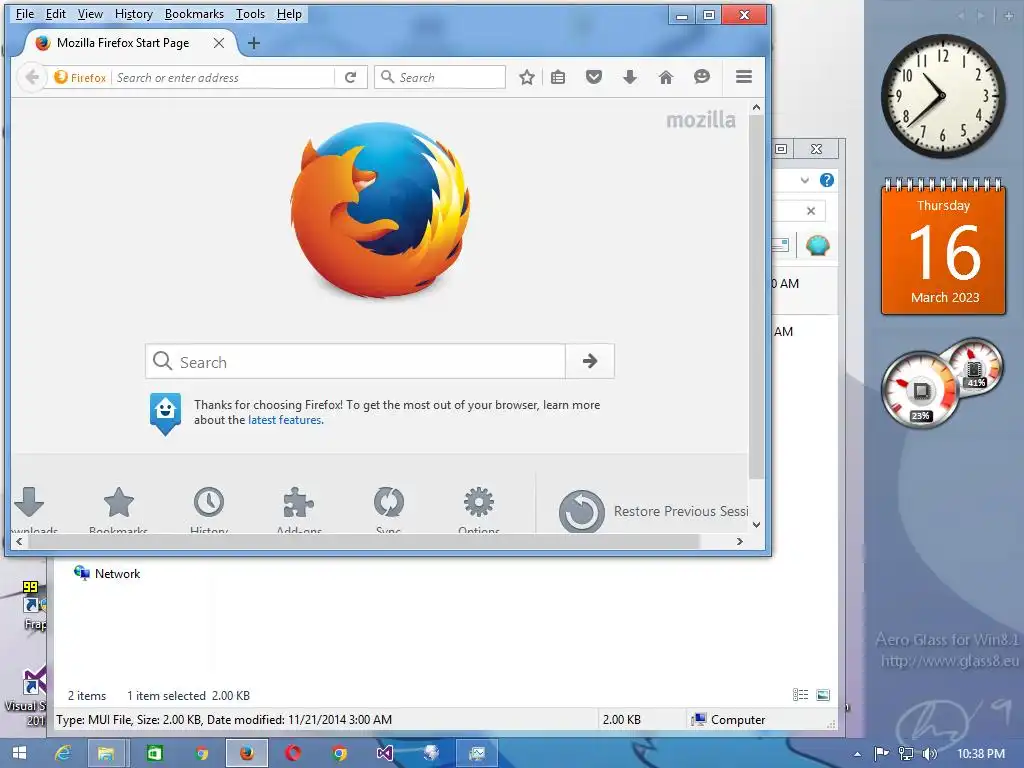Screen dimensions: 1024x768
Task: Open Downloads arrow on start page
Action: pyautogui.click(x=29, y=503)
